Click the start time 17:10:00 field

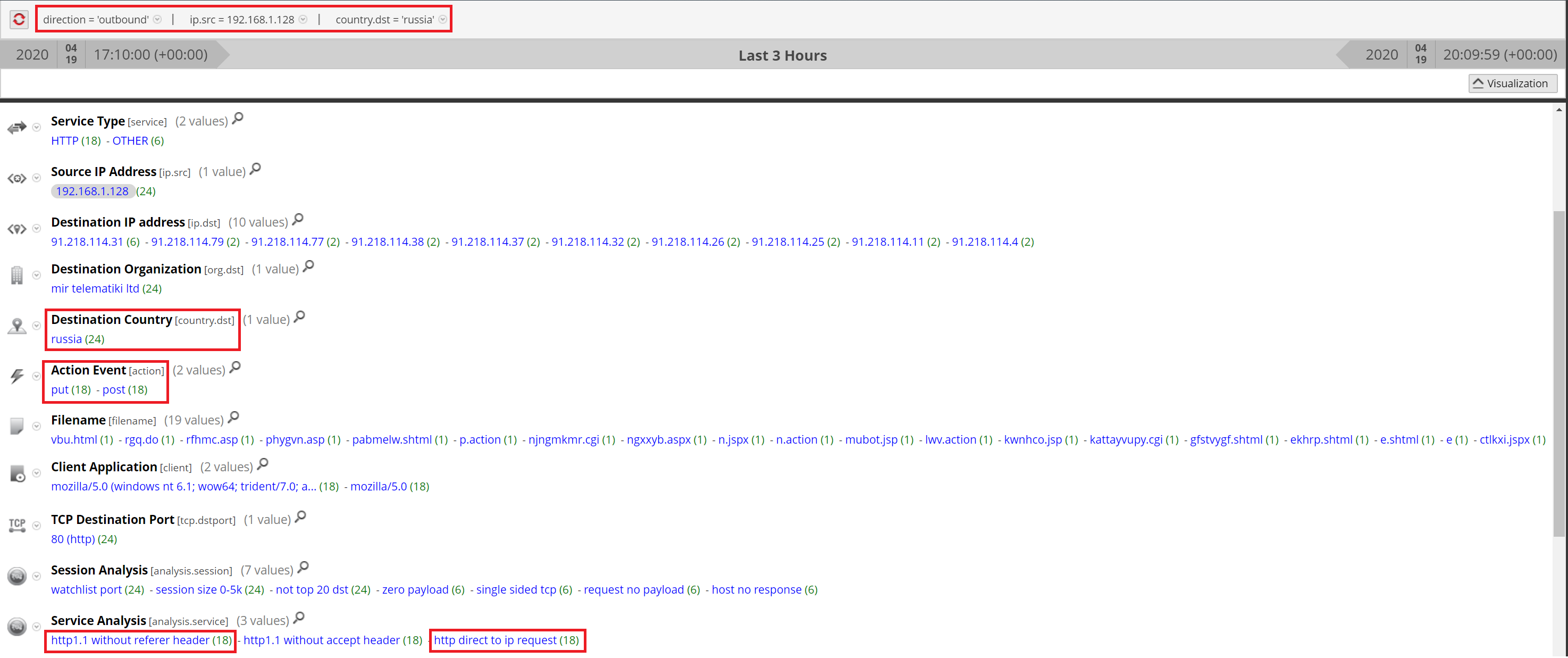pyautogui.click(x=150, y=55)
